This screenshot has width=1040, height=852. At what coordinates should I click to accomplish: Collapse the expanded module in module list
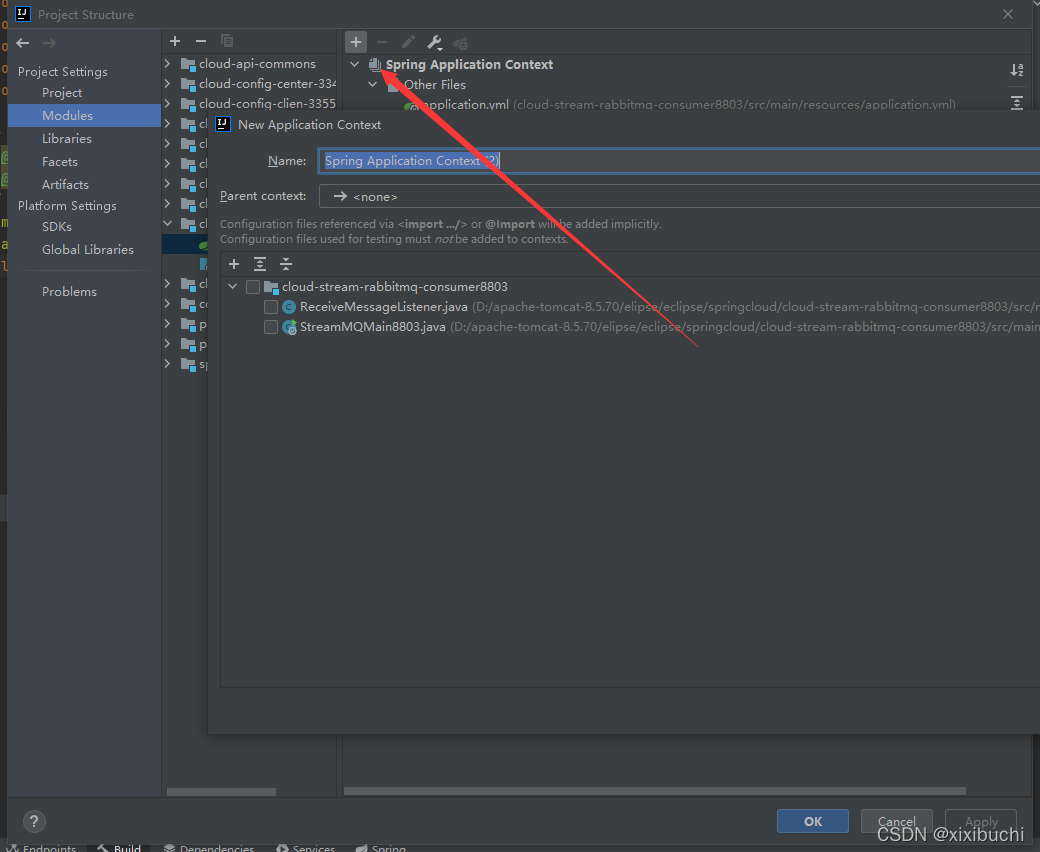click(x=168, y=223)
